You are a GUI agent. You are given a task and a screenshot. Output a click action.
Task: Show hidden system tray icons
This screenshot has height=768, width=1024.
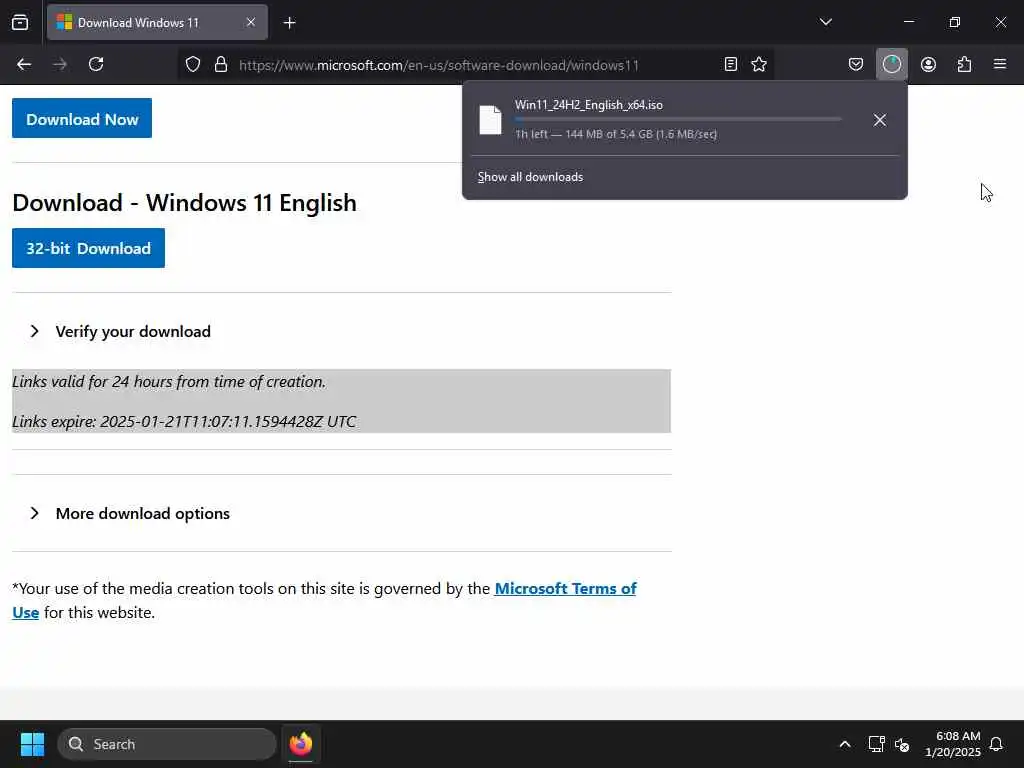(844, 744)
